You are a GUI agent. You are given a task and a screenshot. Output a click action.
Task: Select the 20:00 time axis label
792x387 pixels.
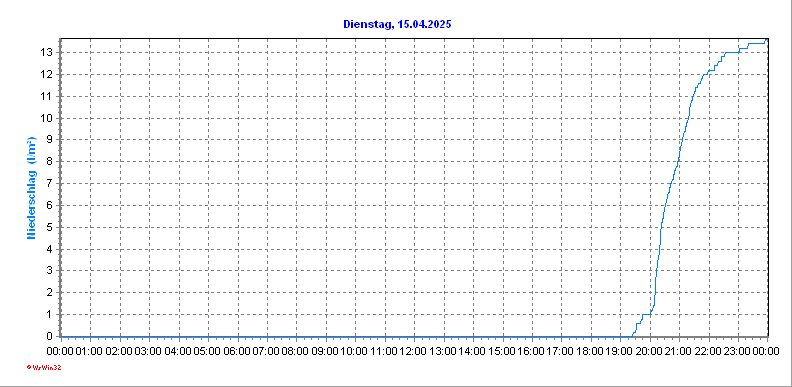click(650, 351)
